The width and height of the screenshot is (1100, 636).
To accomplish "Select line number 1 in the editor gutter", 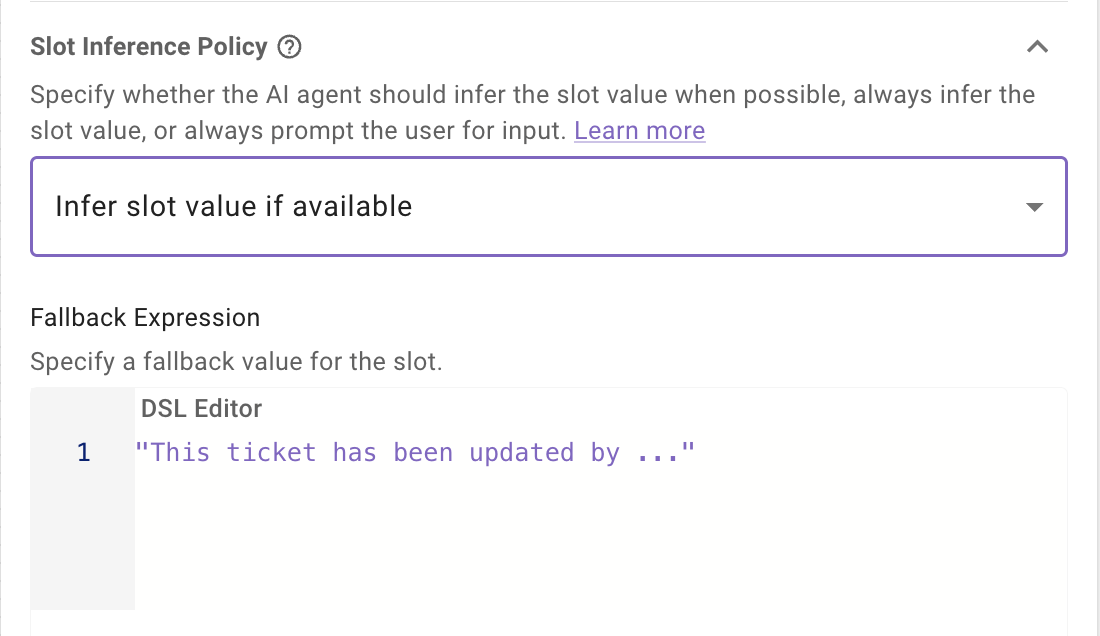I will click(83, 452).
